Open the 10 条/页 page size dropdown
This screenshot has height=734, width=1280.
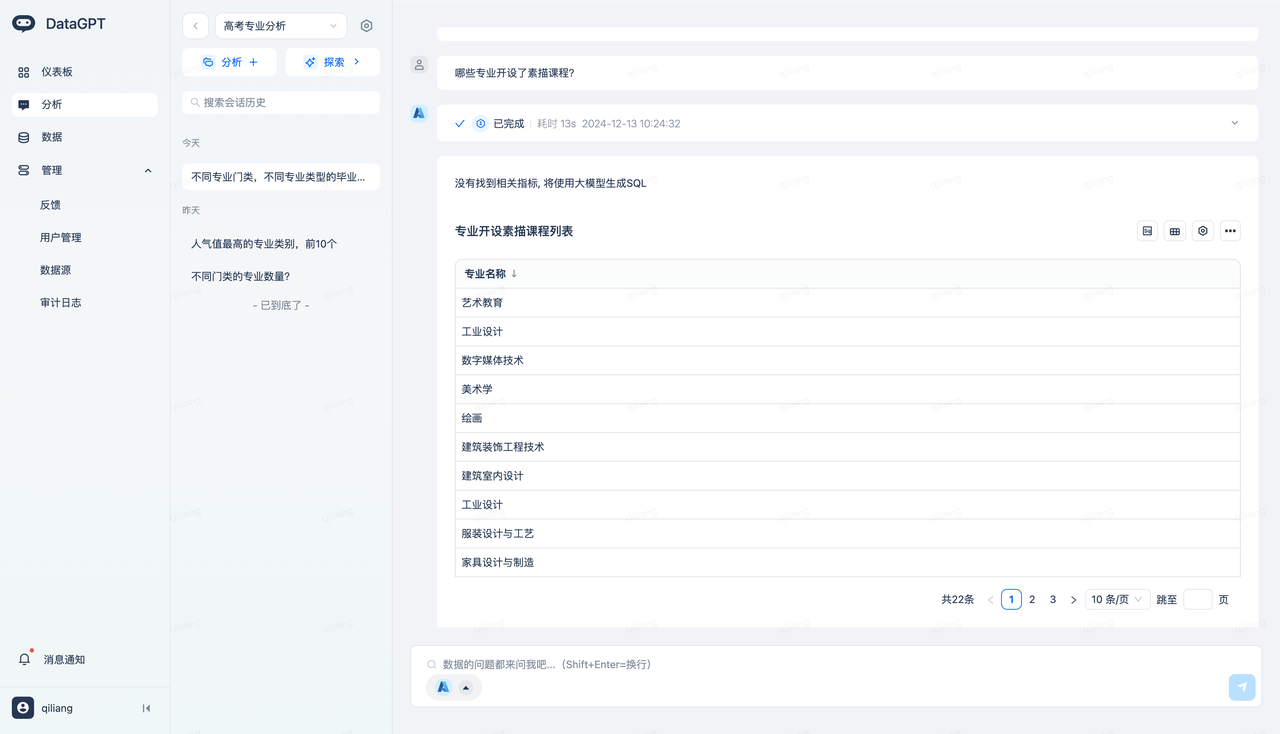click(1116, 600)
